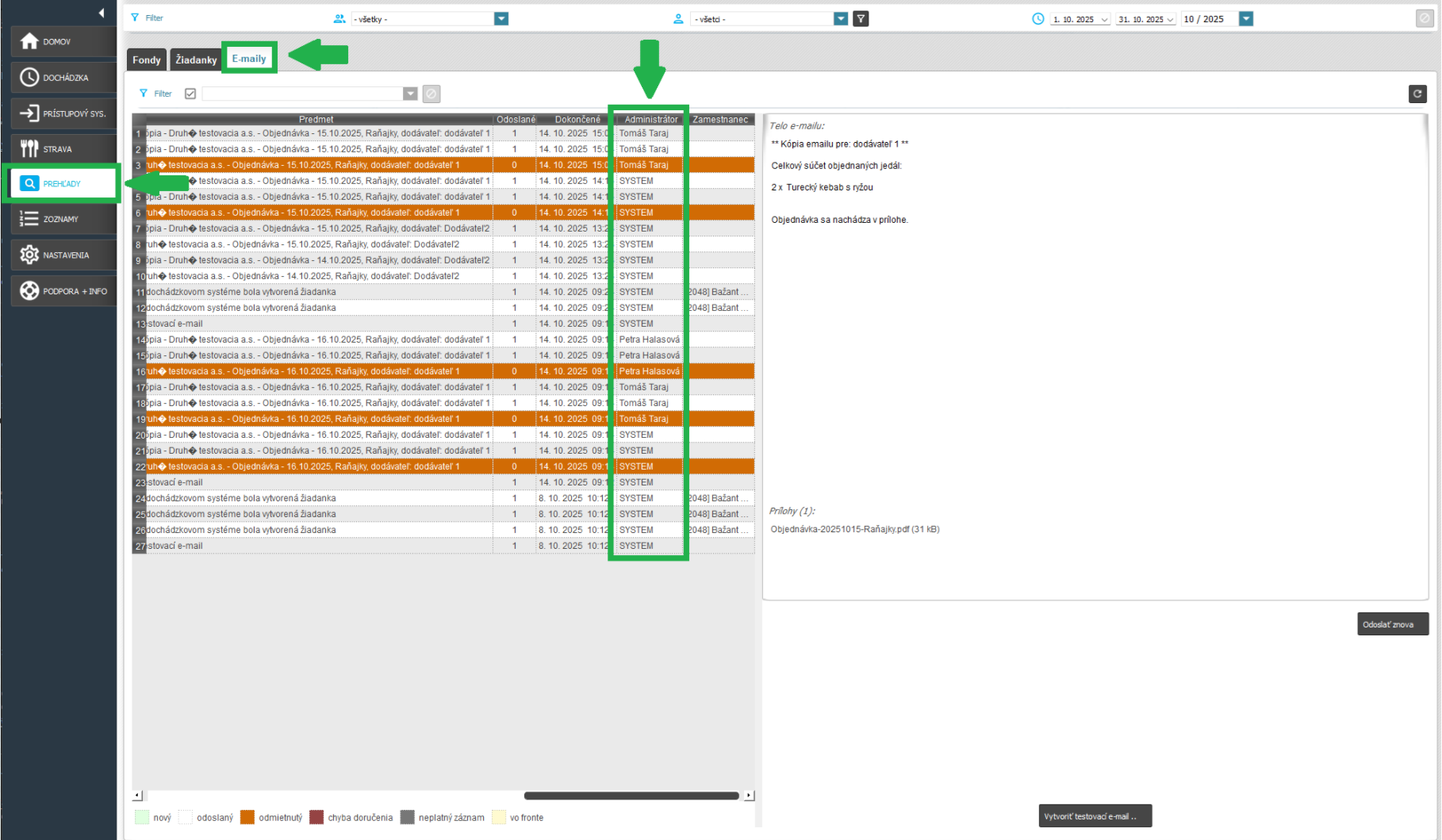Click the Odoslať znova button
Viewport: 1442px width, 840px height.
pos(1392,624)
